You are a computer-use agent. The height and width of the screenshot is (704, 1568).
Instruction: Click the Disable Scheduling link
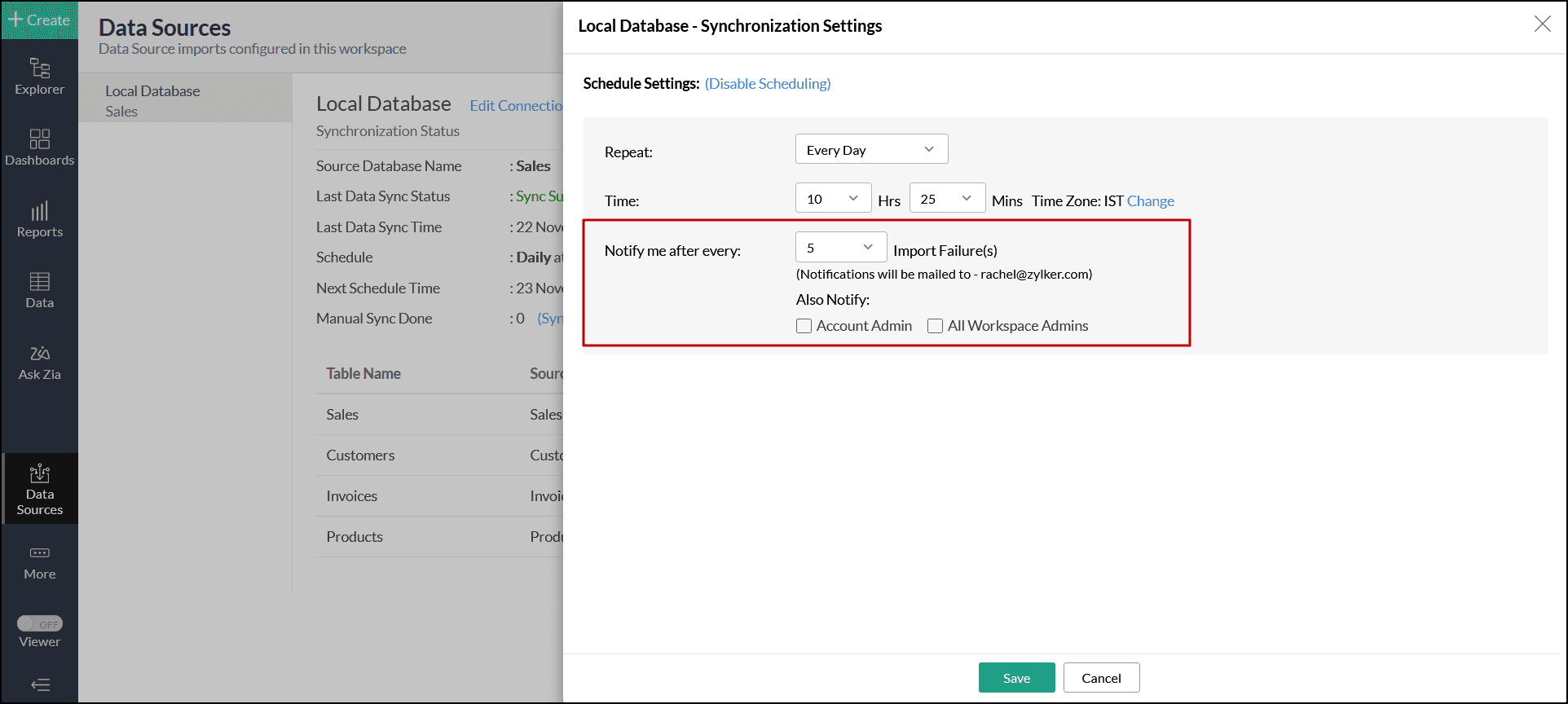[x=768, y=84]
